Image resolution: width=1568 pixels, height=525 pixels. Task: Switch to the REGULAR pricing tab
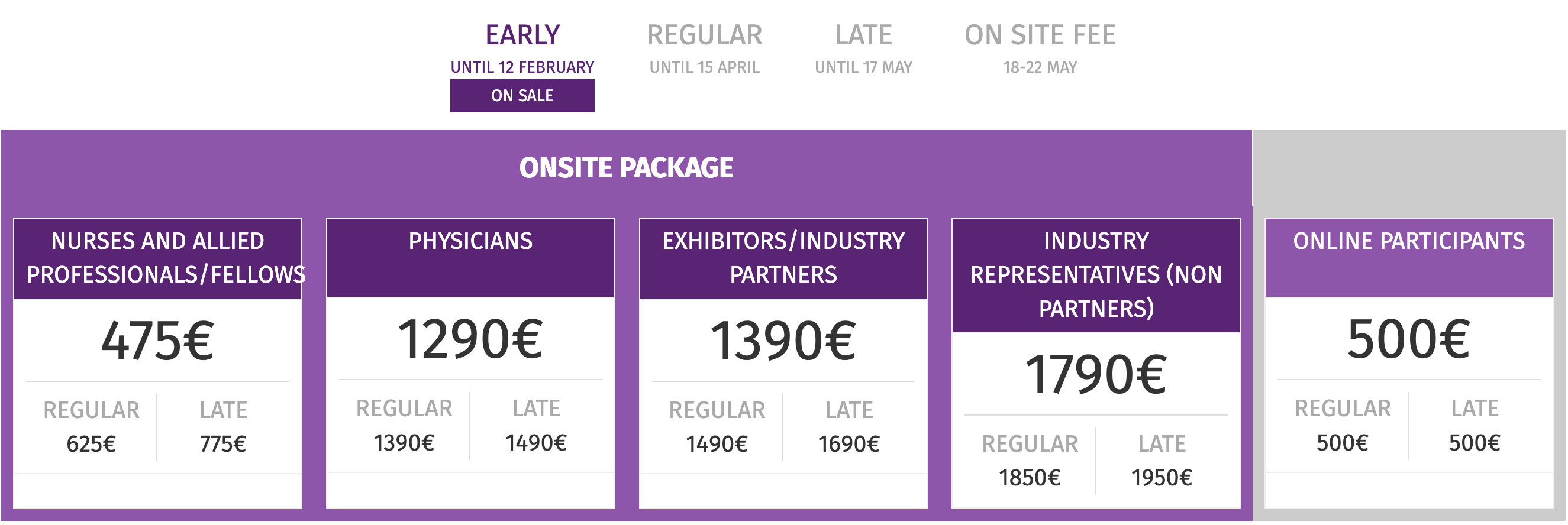click(704, 35)
